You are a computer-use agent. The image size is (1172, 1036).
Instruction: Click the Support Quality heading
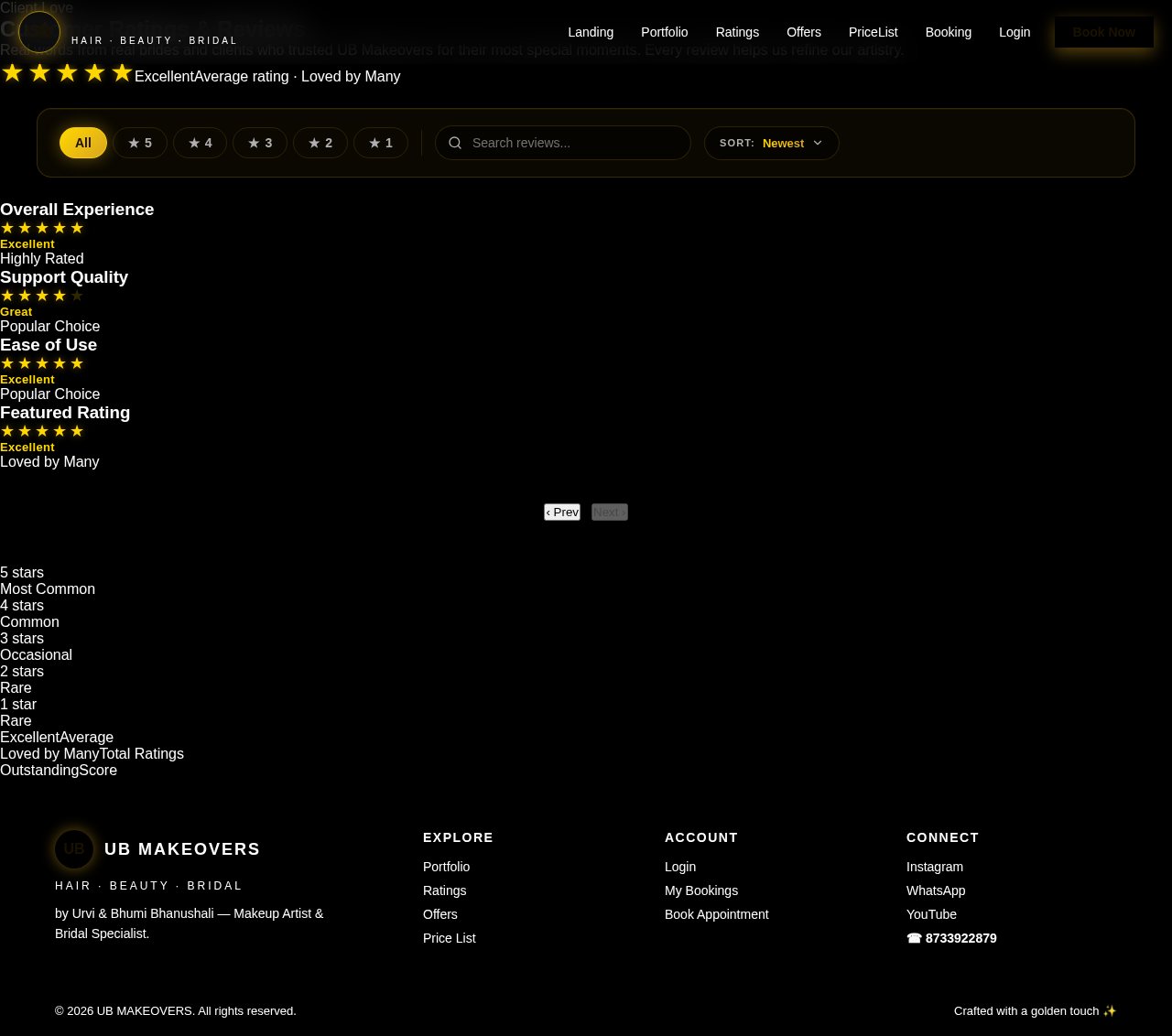(x=64, y=277)
